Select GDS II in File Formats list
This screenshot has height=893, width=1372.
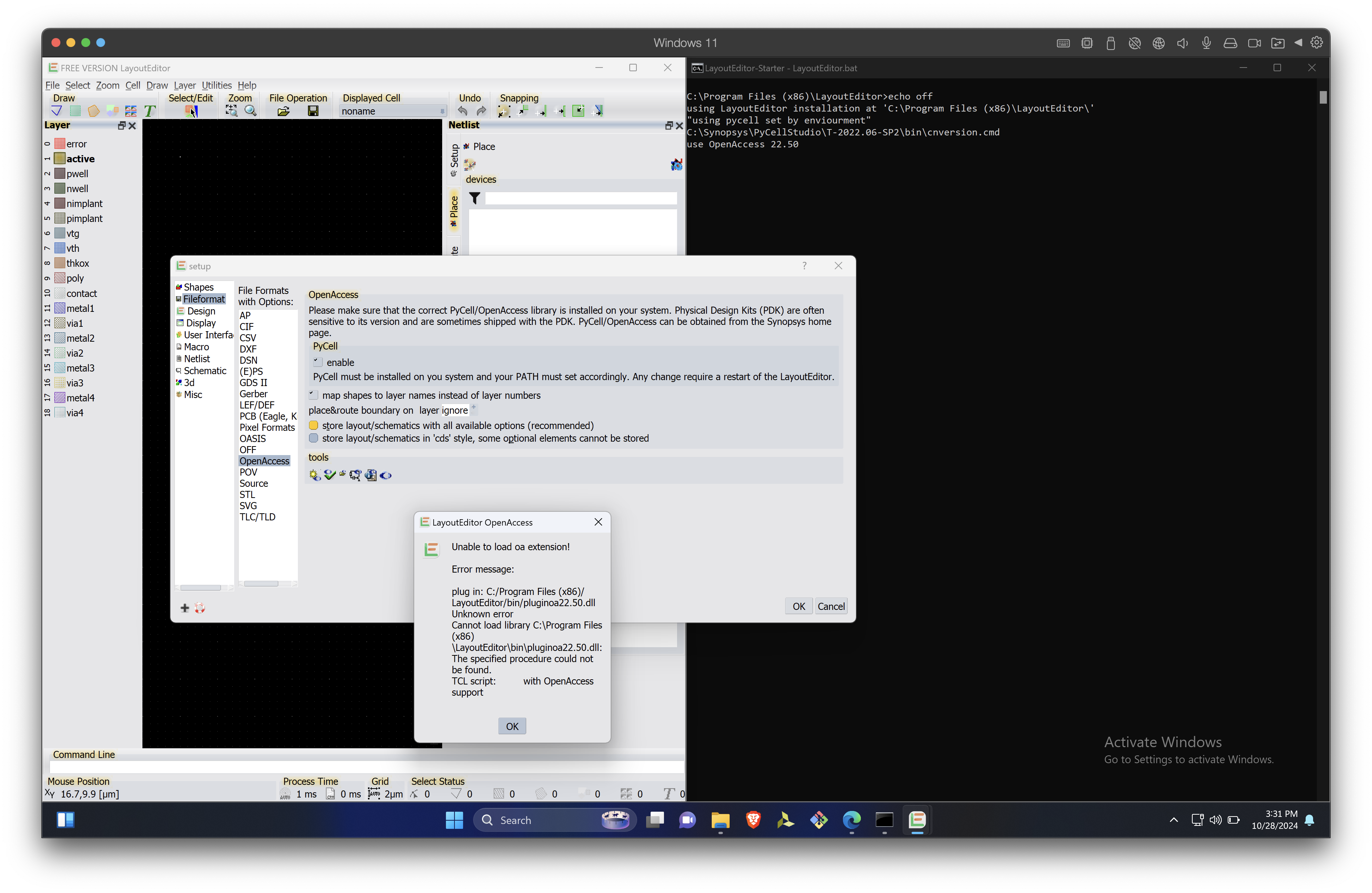point(253,382)
